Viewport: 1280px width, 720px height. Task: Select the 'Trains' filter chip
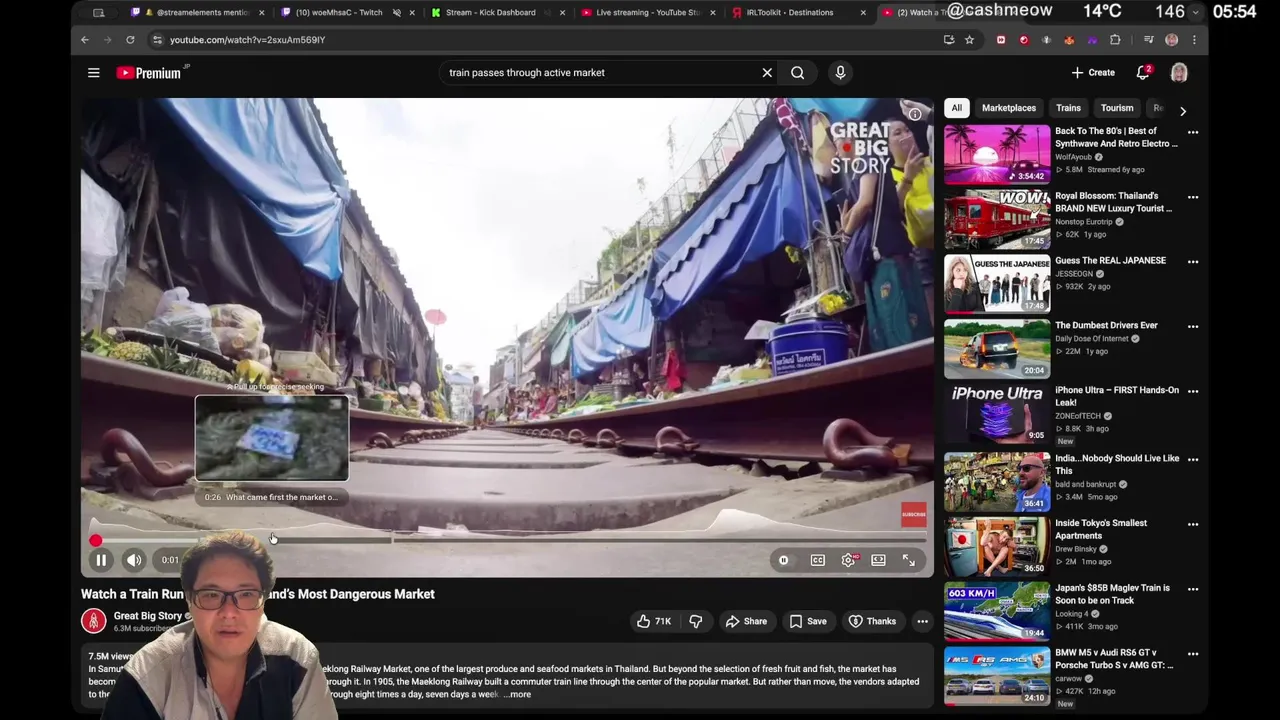[1068, 108]
